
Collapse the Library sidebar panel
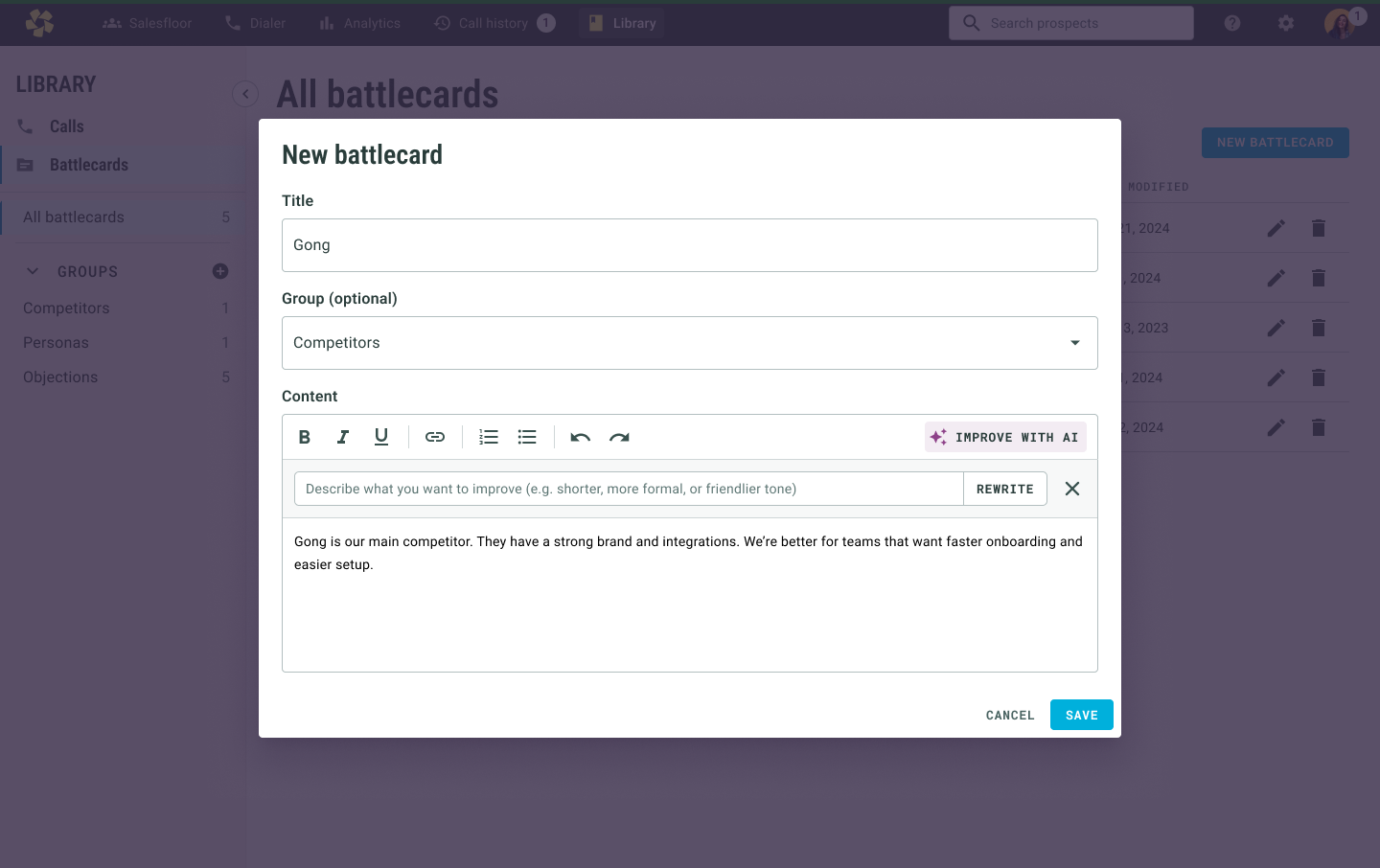coord(245,93)
